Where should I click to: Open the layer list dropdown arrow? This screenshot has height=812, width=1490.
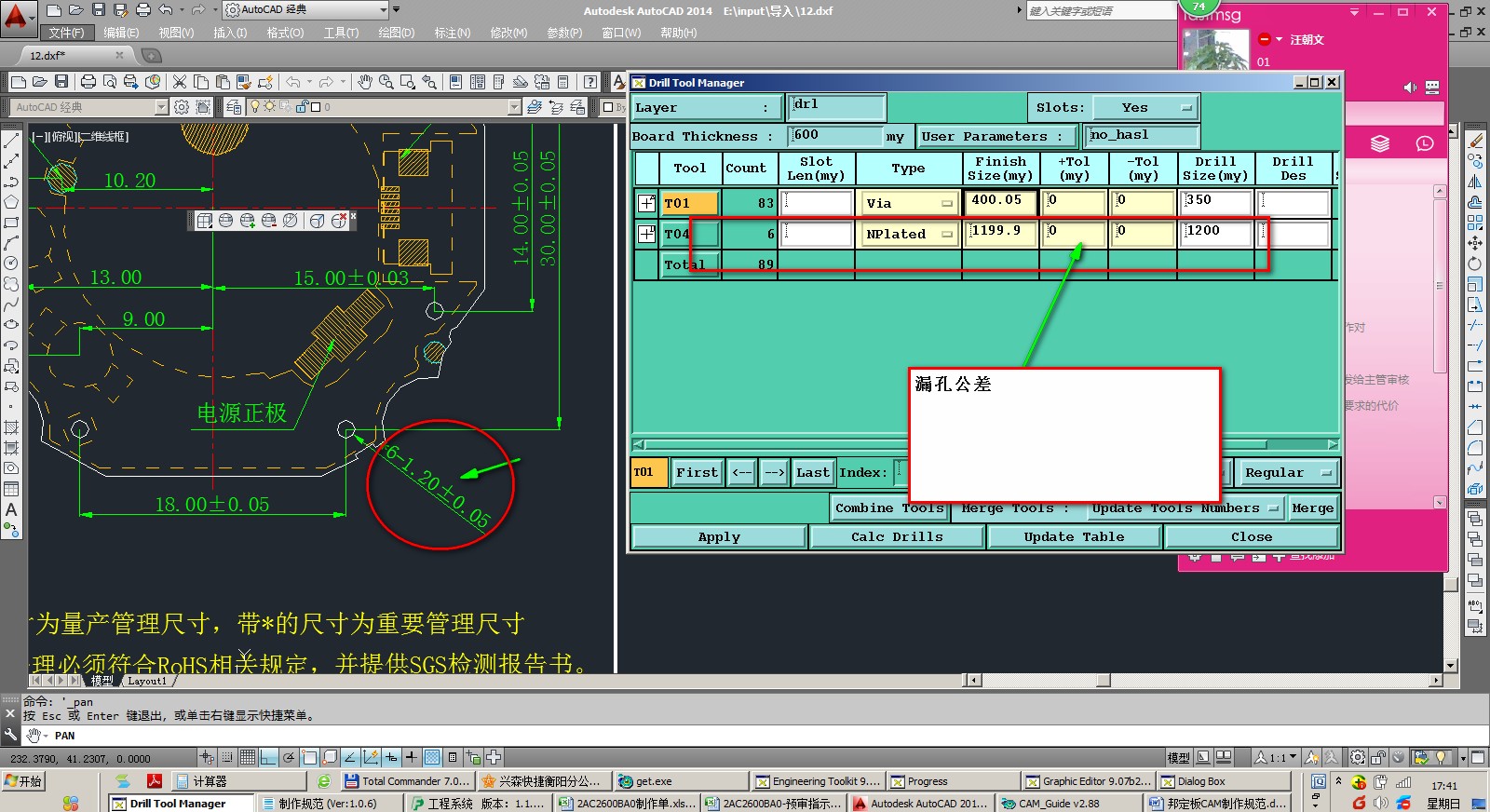pyautogui.click(x=515, y=107)
